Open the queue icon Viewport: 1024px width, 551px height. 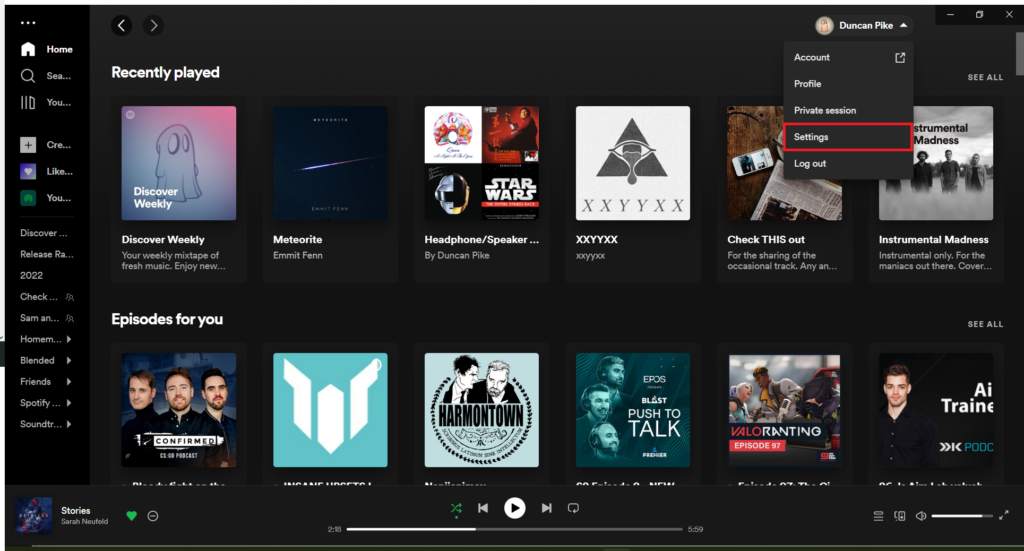878,516
